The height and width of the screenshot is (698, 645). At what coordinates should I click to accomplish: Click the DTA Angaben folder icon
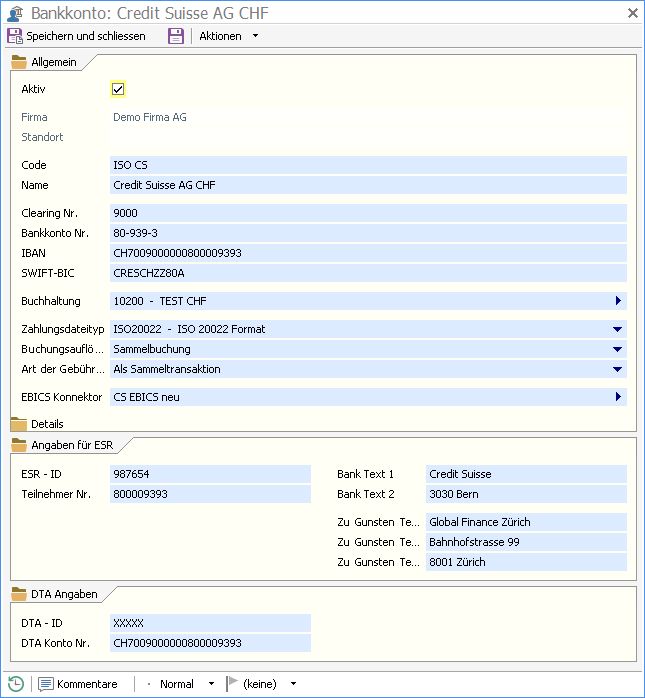tap(19, 594)
